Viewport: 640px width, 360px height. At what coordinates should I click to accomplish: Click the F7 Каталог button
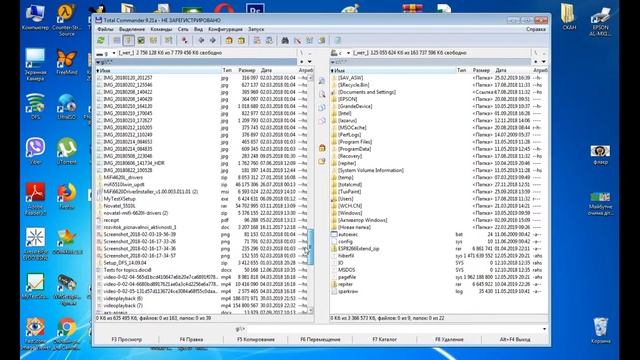384,339
